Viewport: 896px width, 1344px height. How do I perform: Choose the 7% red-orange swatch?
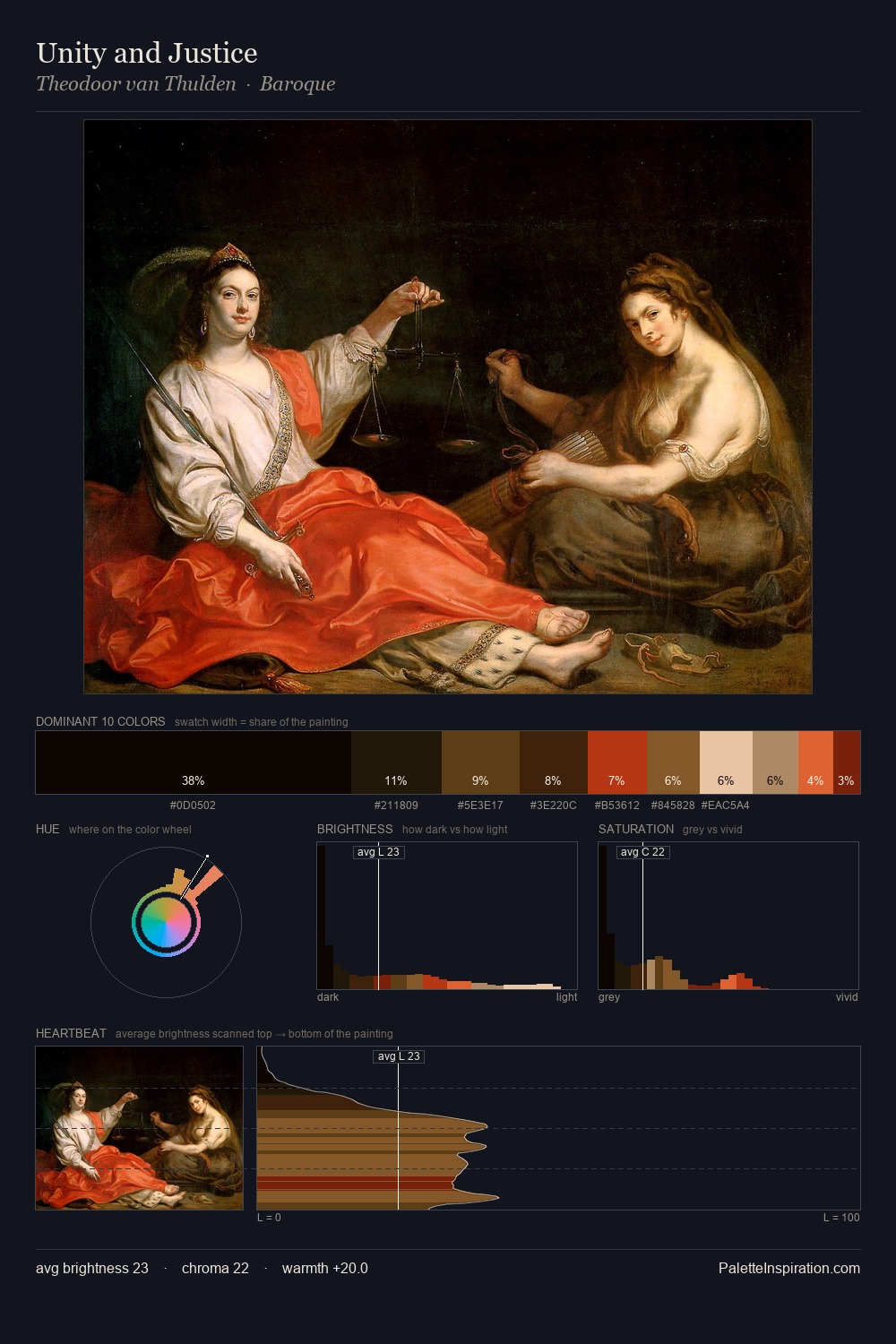pos(617,762)
